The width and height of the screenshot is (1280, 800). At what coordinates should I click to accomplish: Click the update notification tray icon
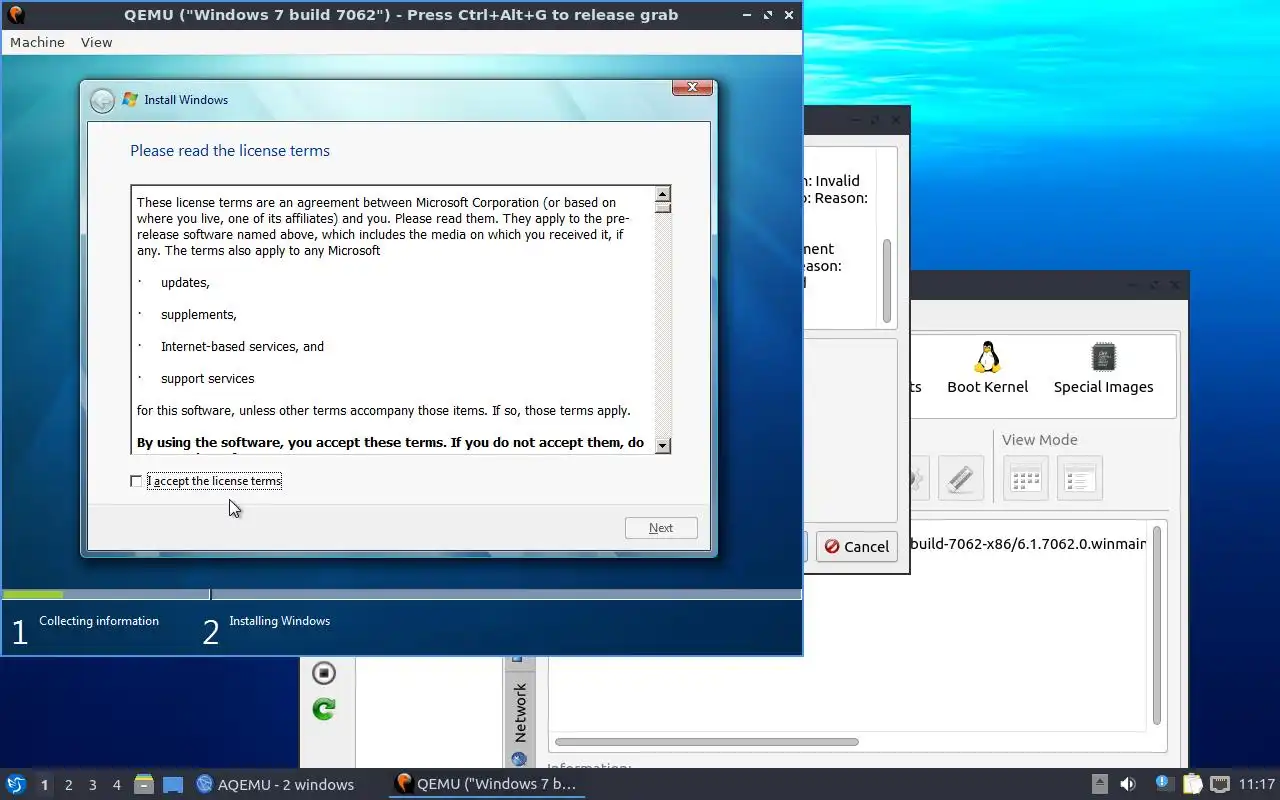pos(1163,784)
